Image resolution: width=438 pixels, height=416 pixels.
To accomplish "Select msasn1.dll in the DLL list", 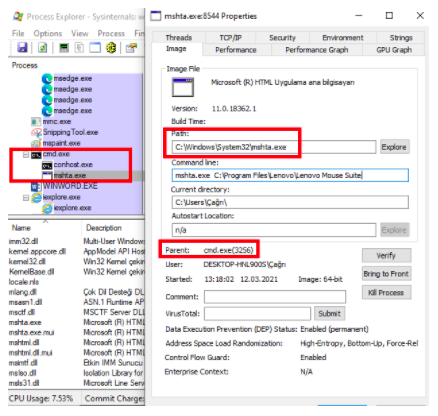I will click(25, 302).
